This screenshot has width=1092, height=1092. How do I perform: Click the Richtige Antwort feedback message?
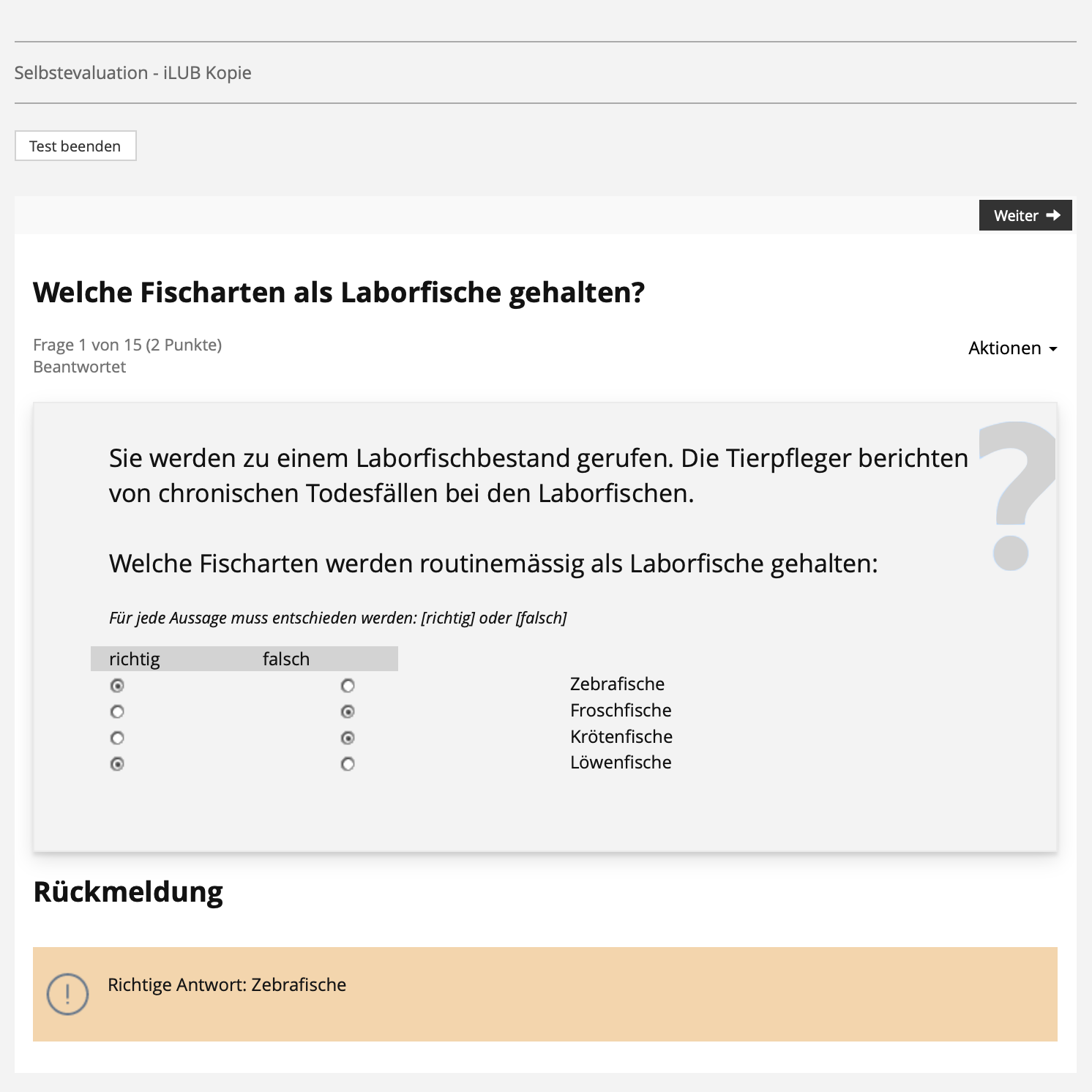227,985
